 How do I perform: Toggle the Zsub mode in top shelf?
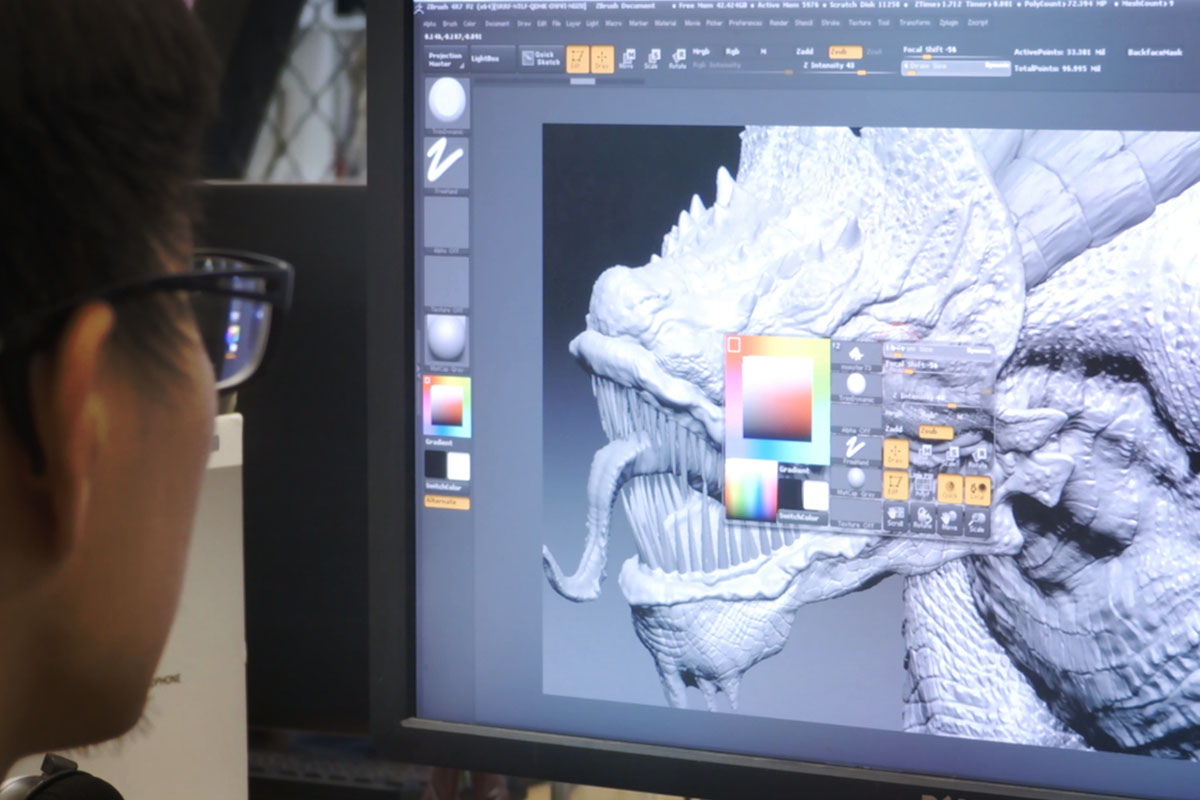tap(845, 52)
